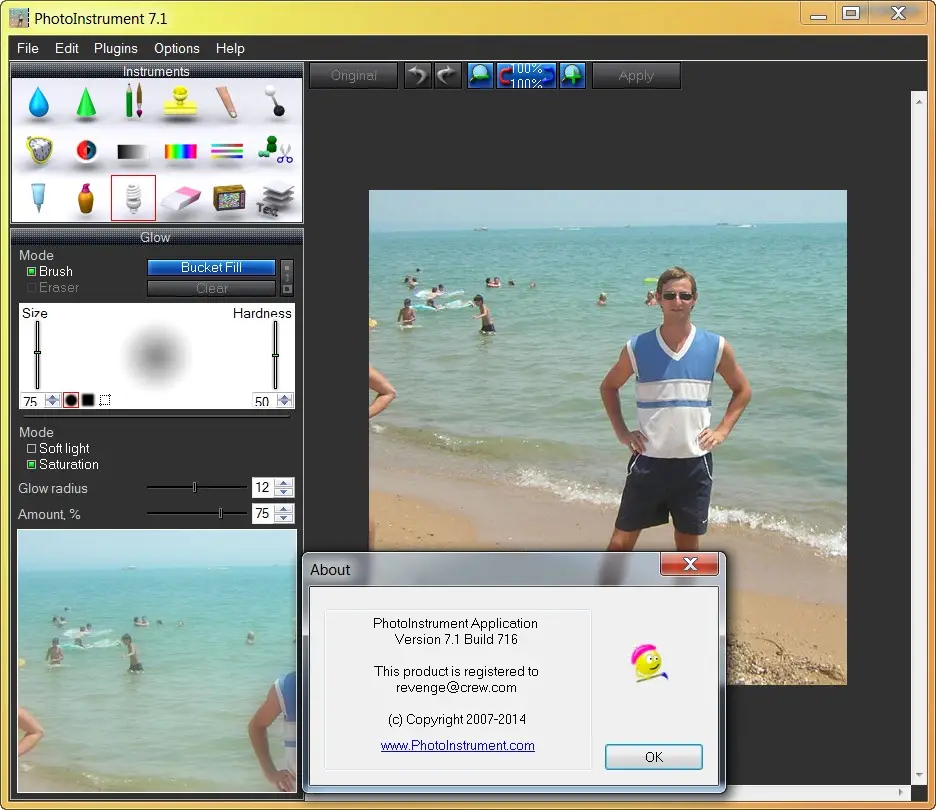
Task: Pick the finger Smudge tool
Action: [x=227, y=102]
